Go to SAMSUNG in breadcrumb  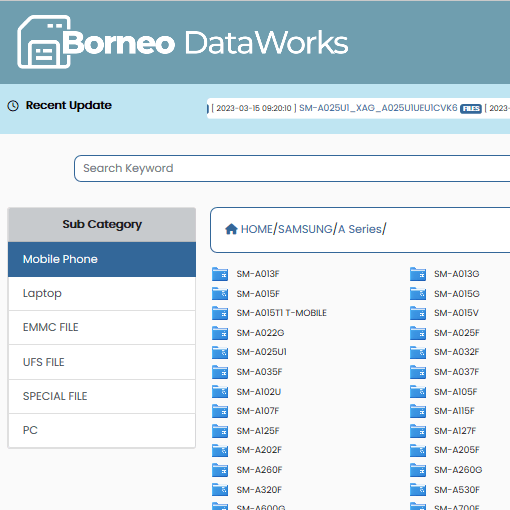coord(305,229)
